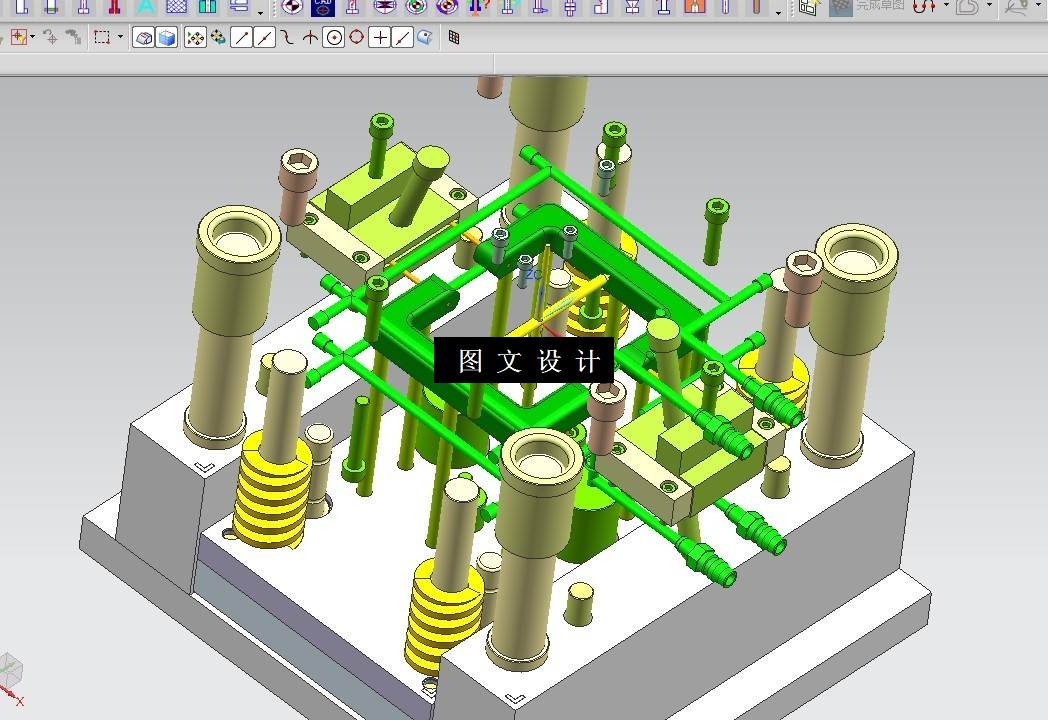
Task: Expand the first top toolbar overflow arrow
Action: coord(261,12)
